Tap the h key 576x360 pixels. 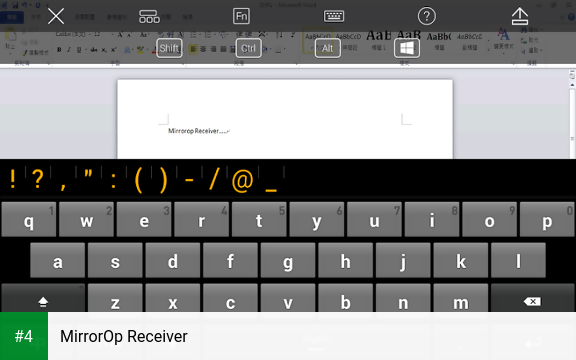click(x=345, y=260)
